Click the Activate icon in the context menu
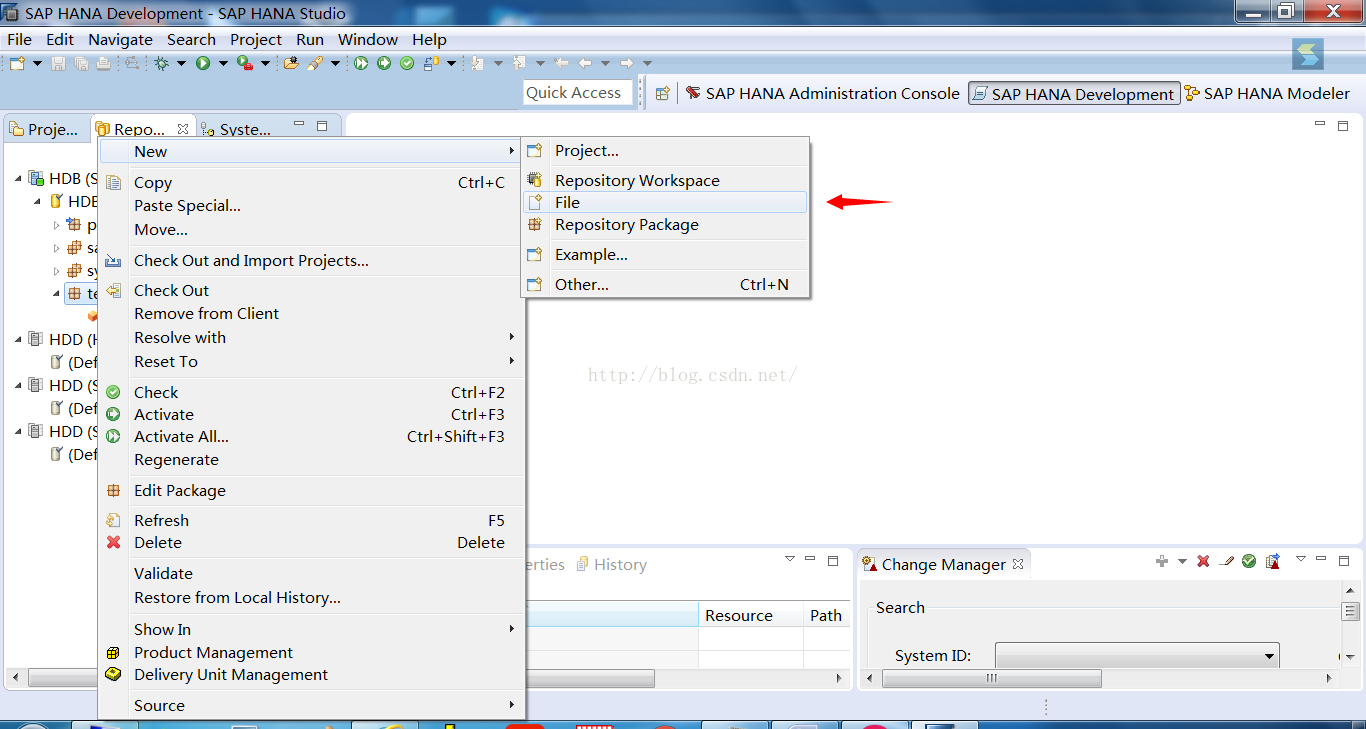Viewport: 1366px width, 729px height. [x=113, y=415]
